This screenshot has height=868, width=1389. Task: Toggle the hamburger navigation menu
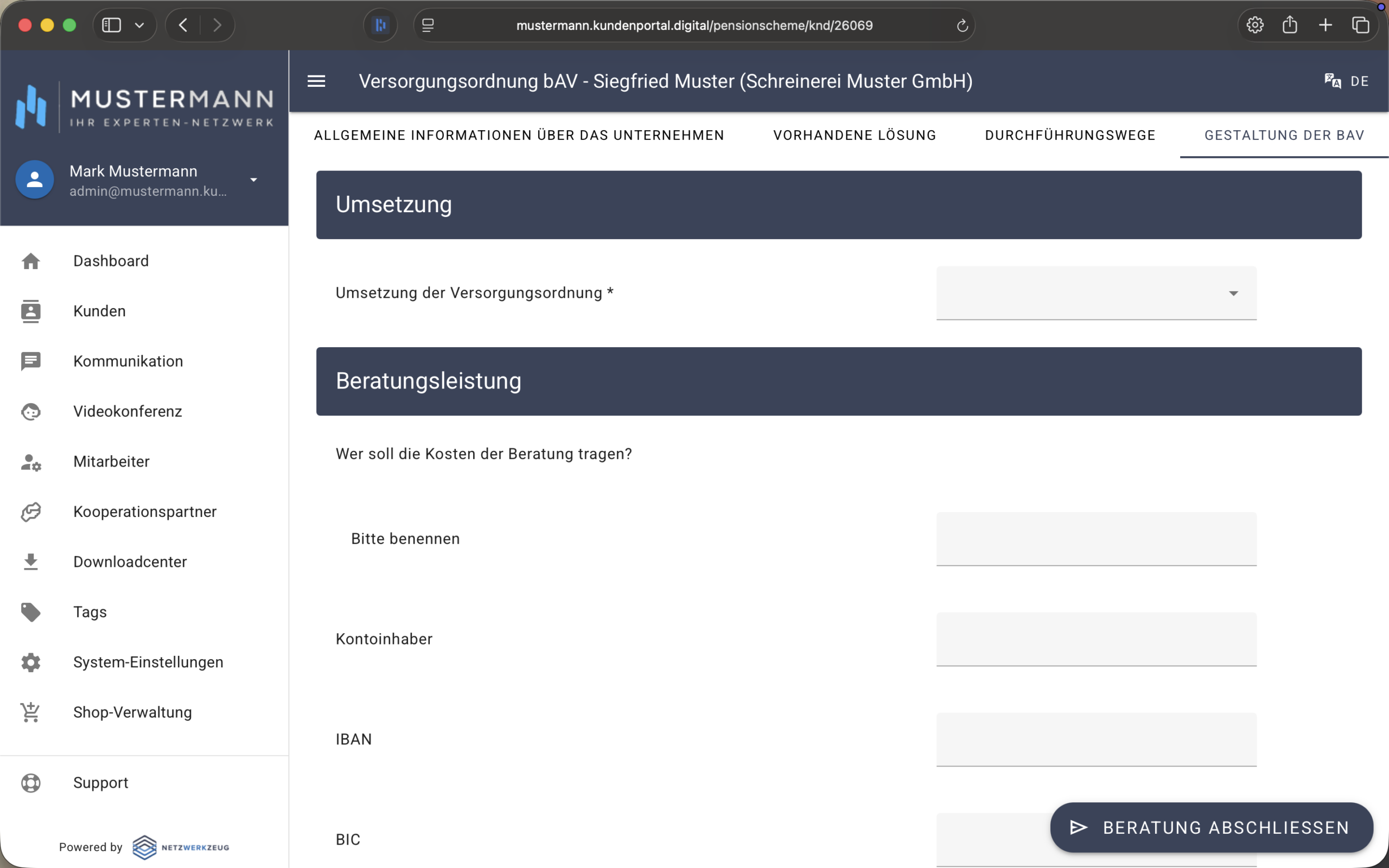click(316, 81)
